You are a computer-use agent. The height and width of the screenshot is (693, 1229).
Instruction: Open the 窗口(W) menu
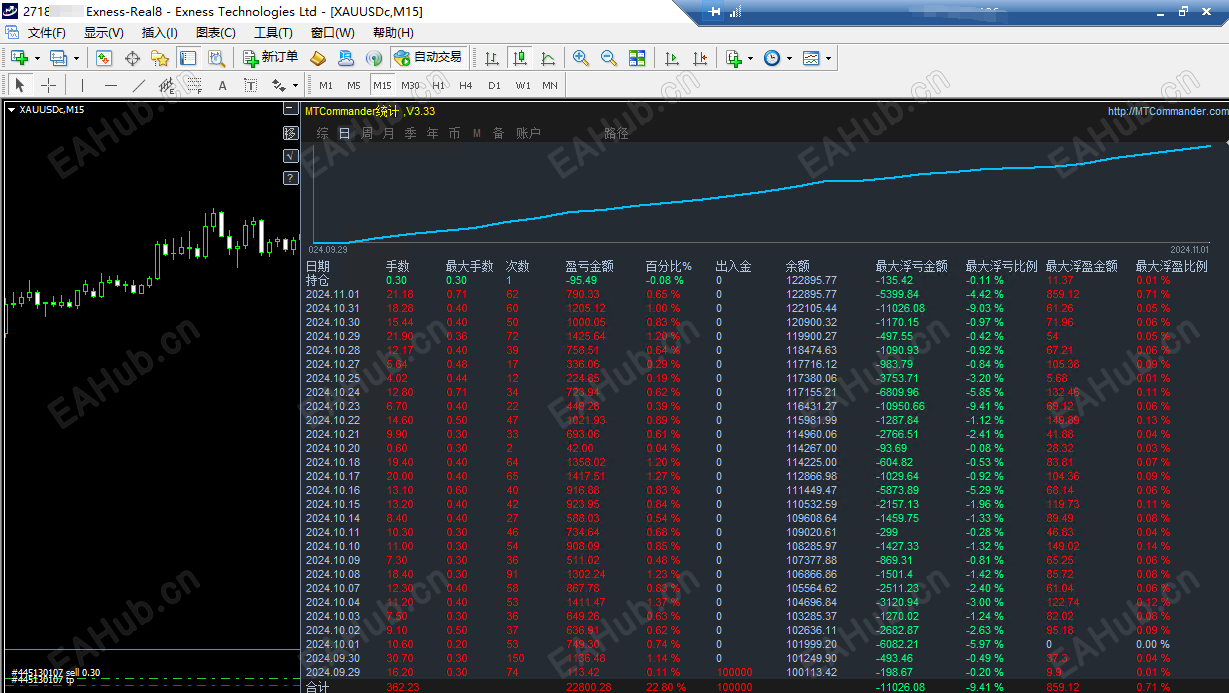332,33
